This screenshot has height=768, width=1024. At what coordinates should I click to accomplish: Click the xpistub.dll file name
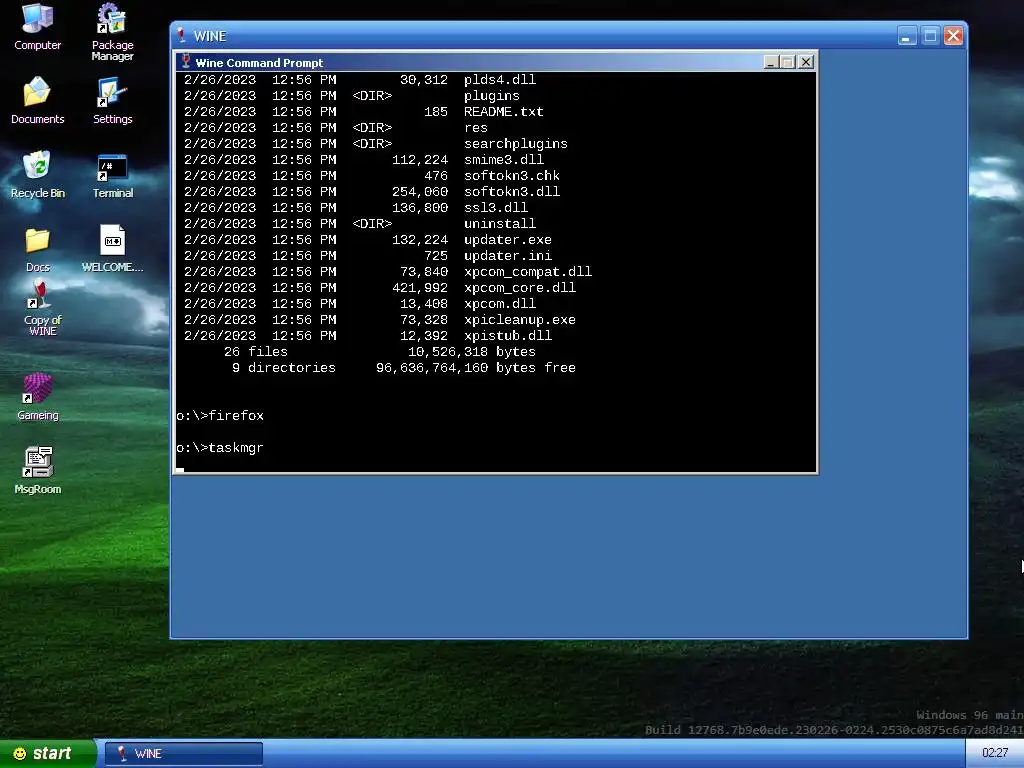tap(507, 336)
